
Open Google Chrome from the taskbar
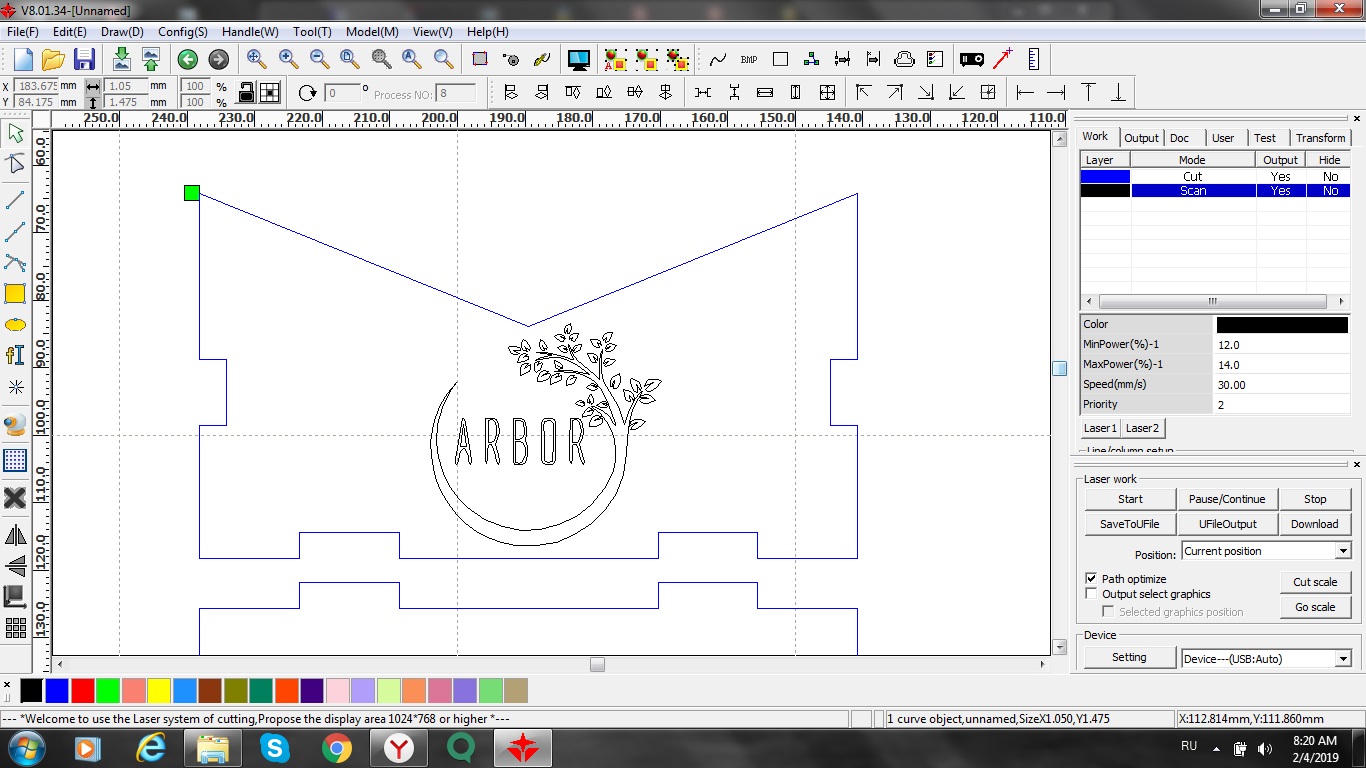coord(337,747)
